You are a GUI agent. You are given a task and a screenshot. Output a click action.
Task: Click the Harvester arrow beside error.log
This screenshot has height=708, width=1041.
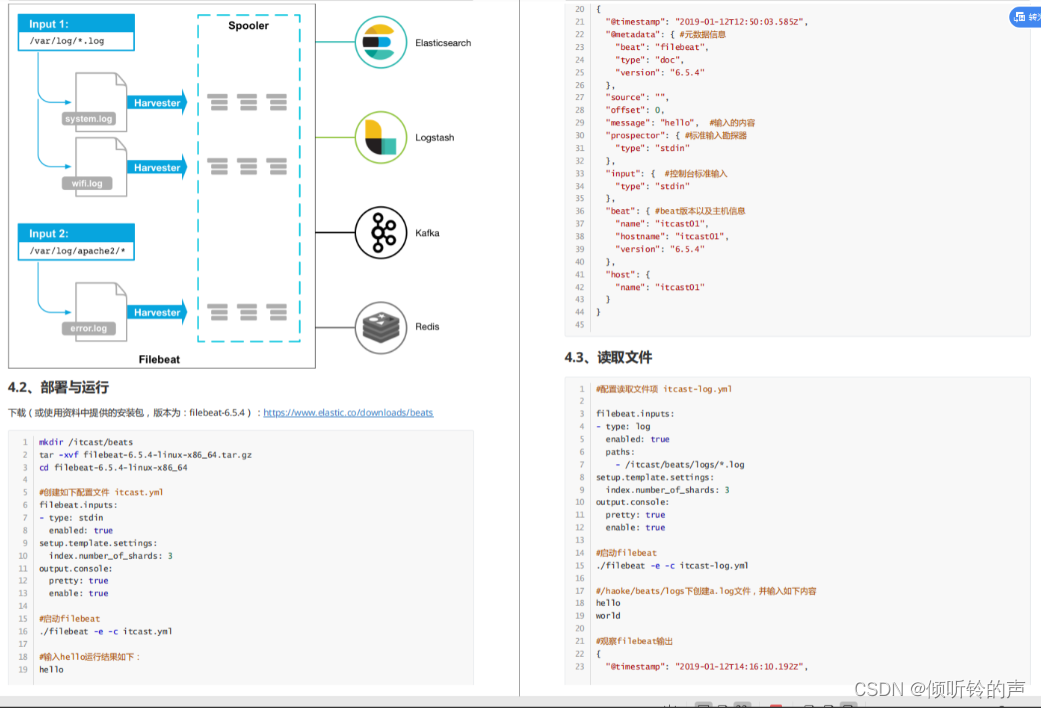click(x=157, y=312)
